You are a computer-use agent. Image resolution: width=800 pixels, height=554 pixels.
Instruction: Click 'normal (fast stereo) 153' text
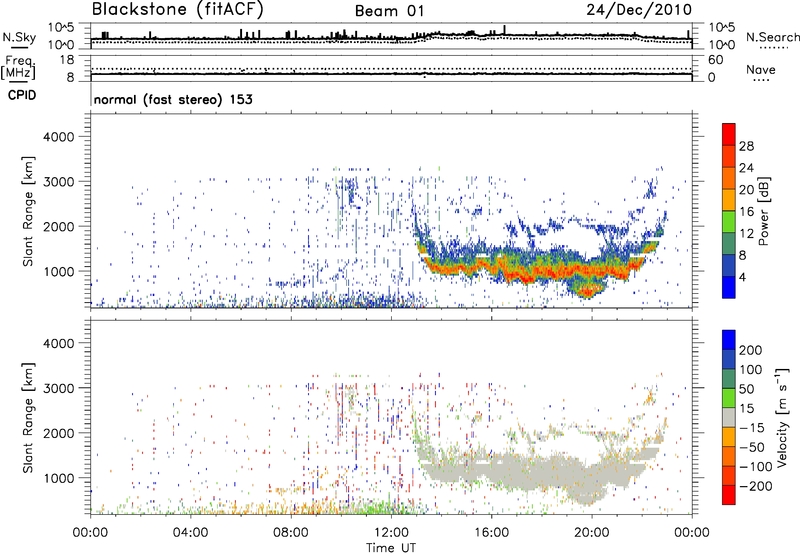point(173,99)
